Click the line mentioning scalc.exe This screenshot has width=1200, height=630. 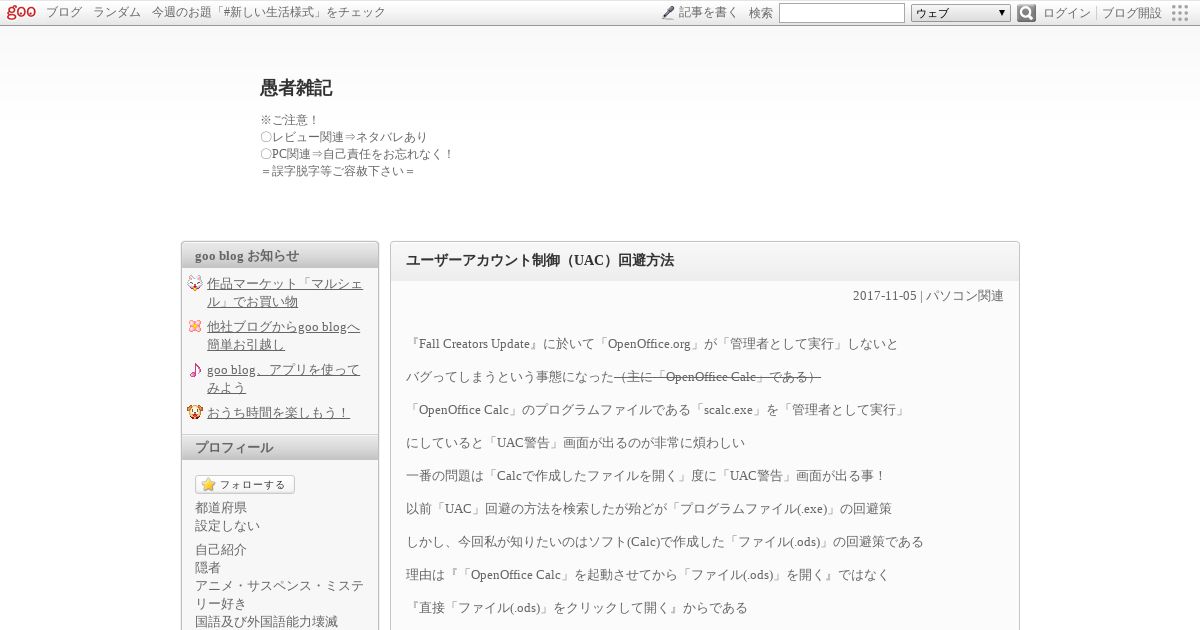point(656,410)
